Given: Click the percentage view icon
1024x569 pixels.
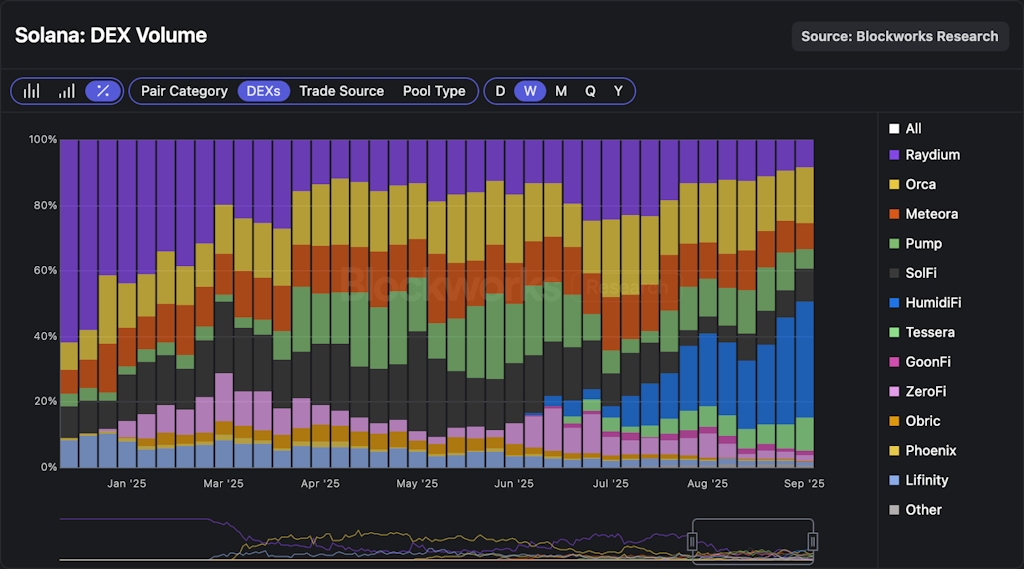Looking at the screenshot, I should (102, 91).
